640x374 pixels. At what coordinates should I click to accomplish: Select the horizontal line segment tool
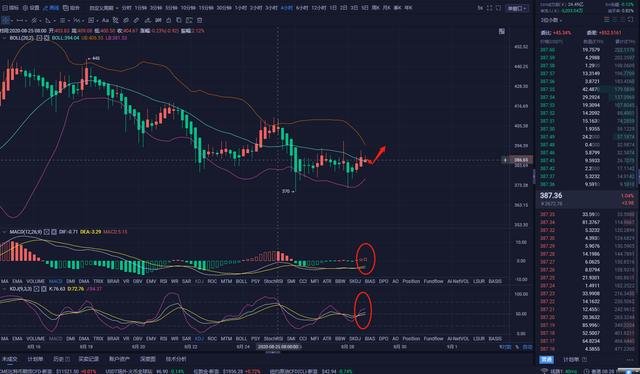(20, 20)
